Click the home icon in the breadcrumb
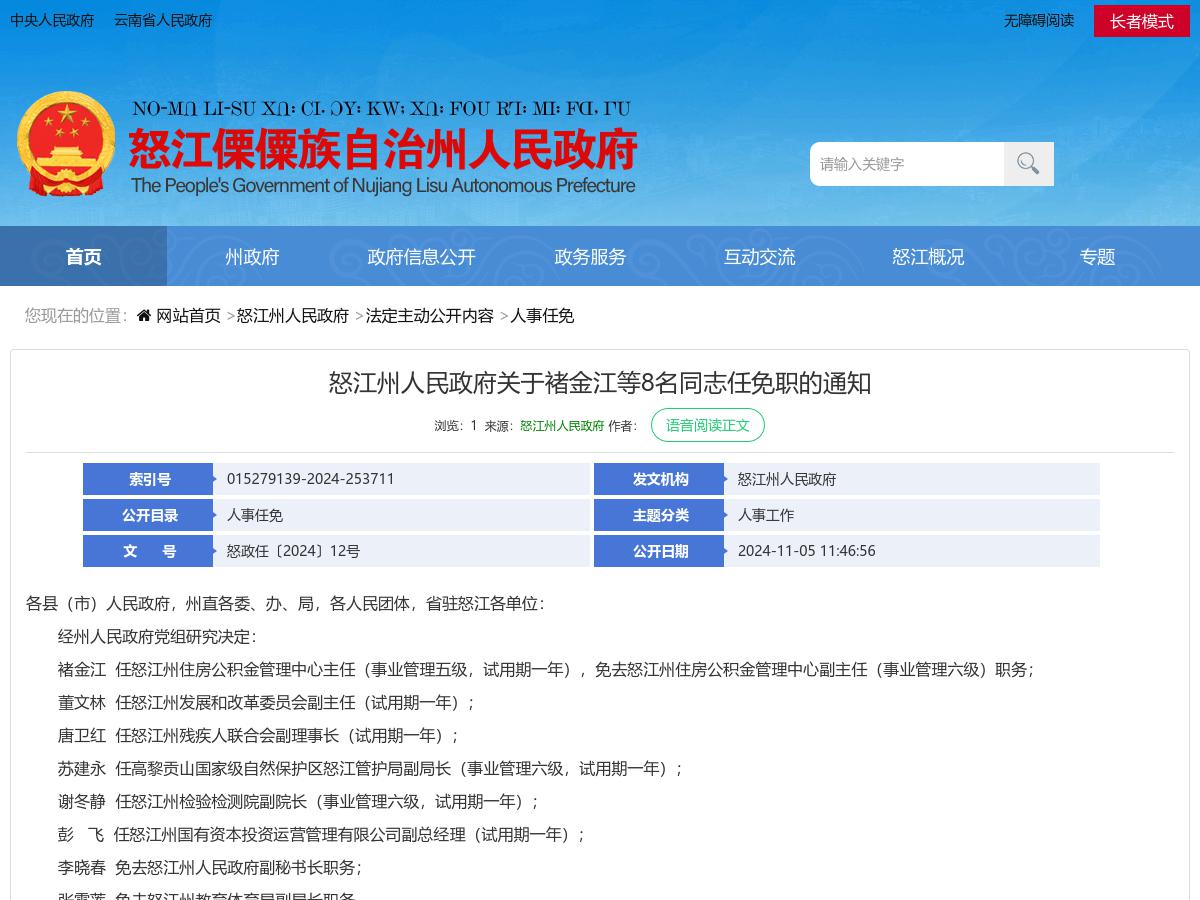Image resolution: width=1200 pixels, height=900 pixels. tap(143, 315)
